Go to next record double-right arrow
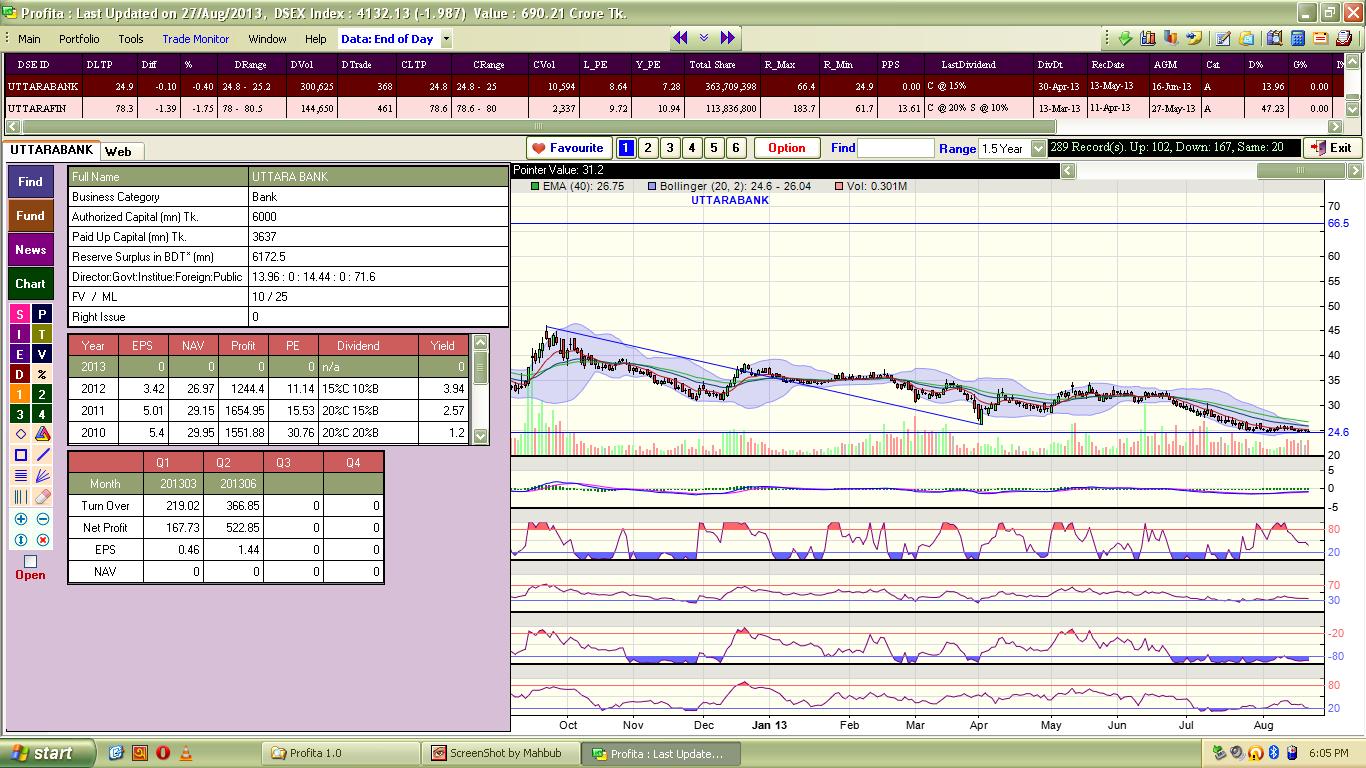Screen dimensions: 1366x768 pos(728,38)
